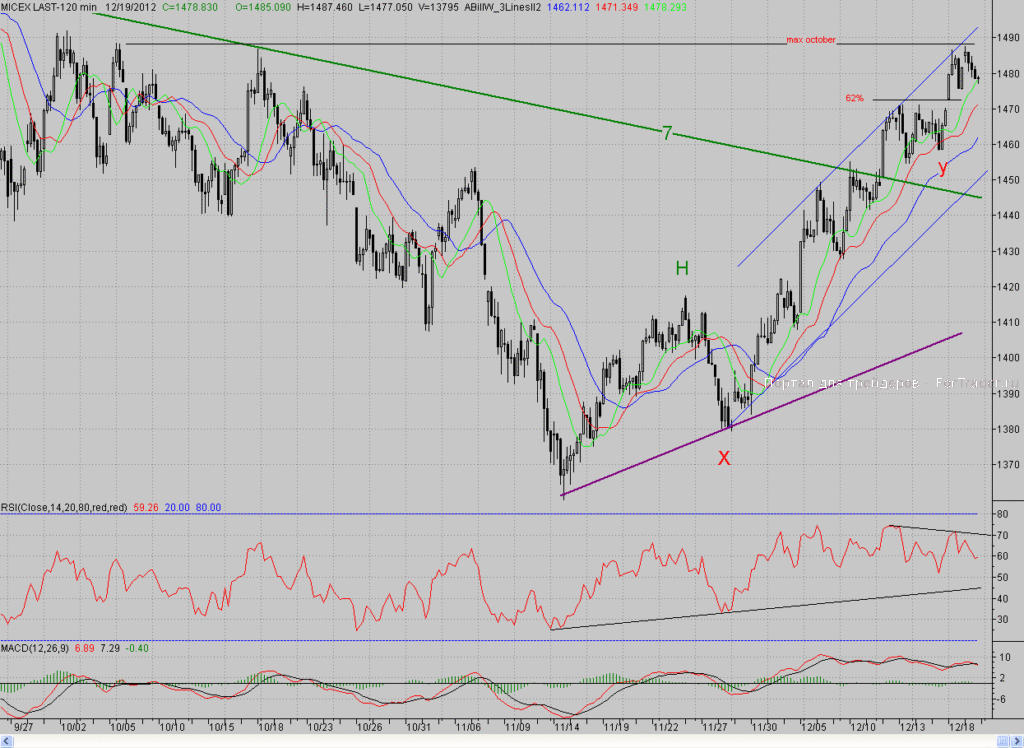Click the scrollbar left arrow button
This screenshot has height=748, width=1024.
coord(7,741)
